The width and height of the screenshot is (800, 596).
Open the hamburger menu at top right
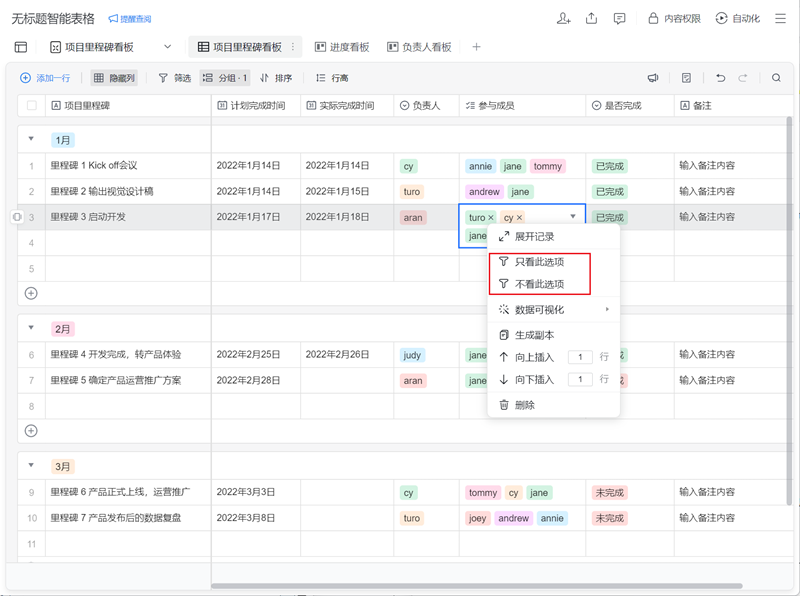780,18
